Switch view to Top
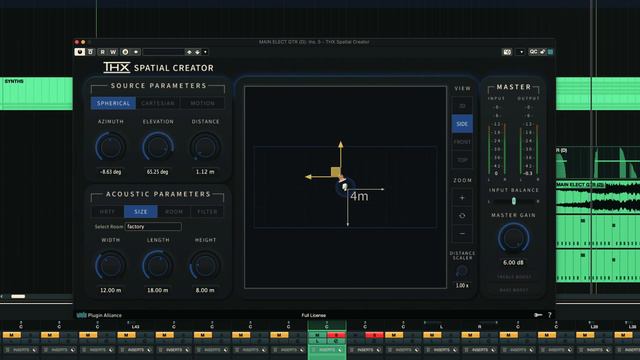 [462, 160]
